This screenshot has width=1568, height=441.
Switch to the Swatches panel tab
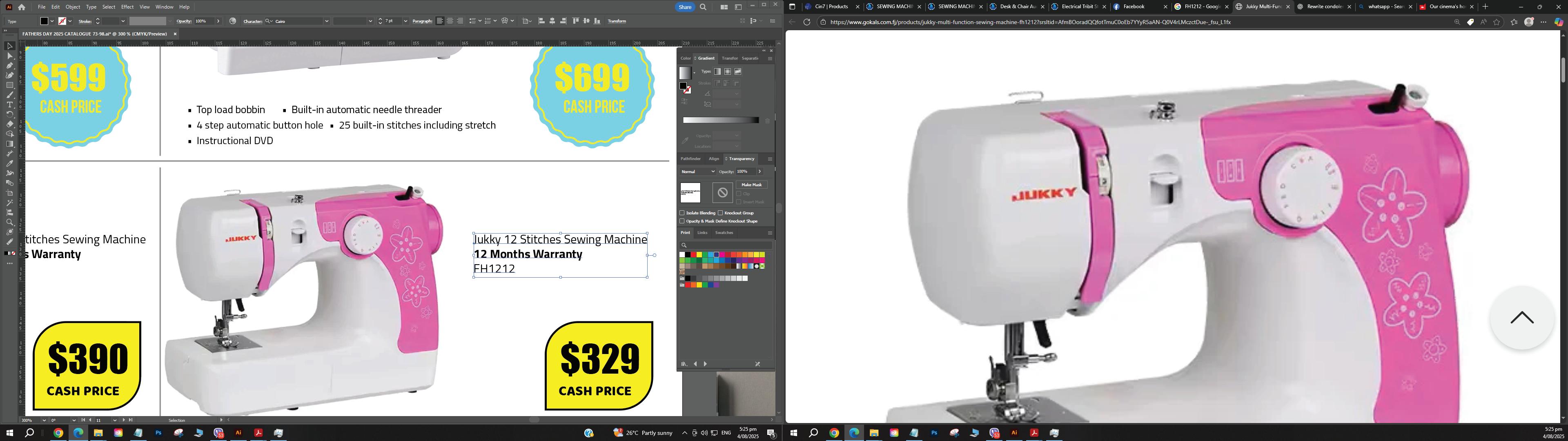pos(724,233)
